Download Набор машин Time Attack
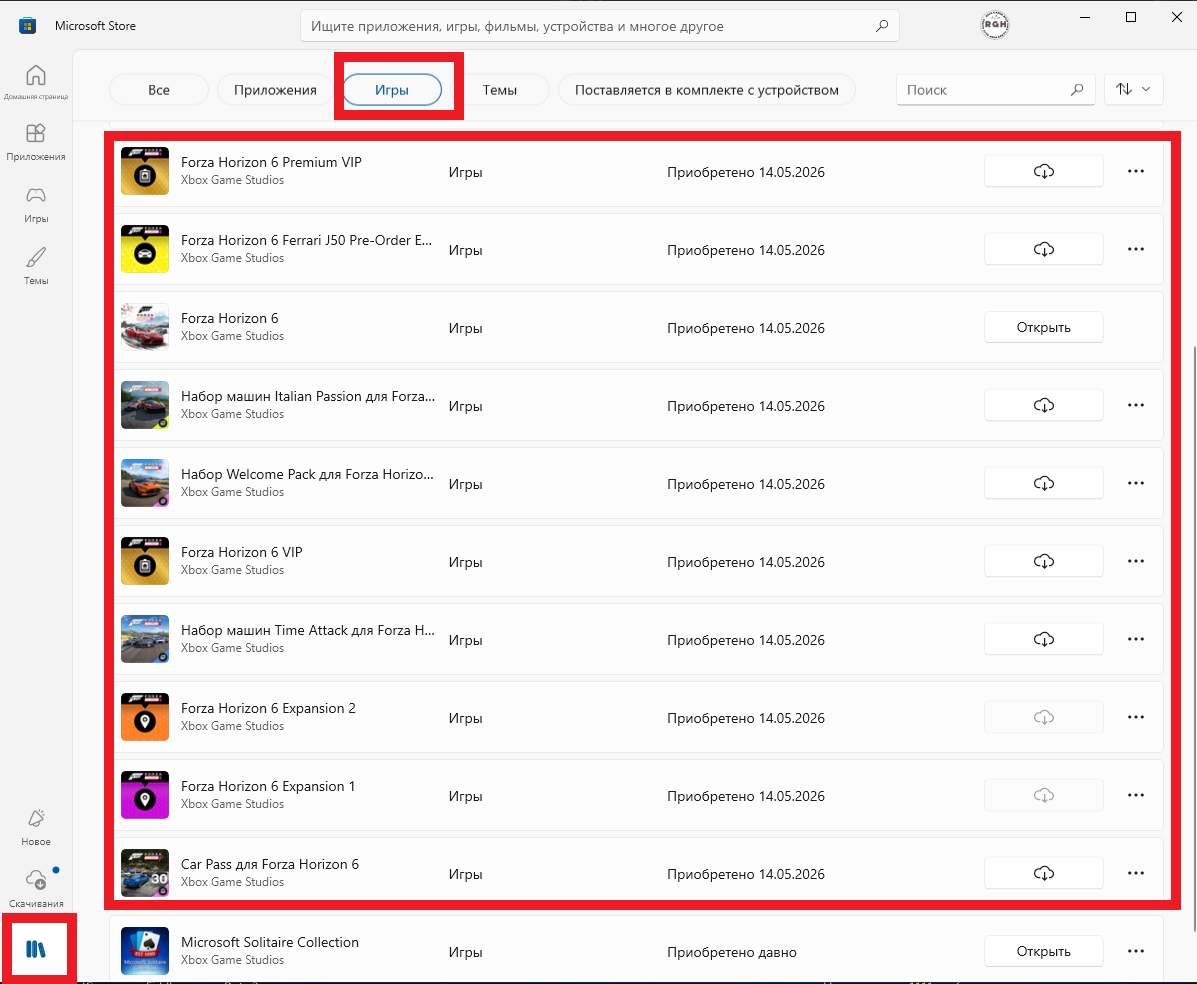This screenshot has height=984, width=1197. click(x=1044, y=639)
